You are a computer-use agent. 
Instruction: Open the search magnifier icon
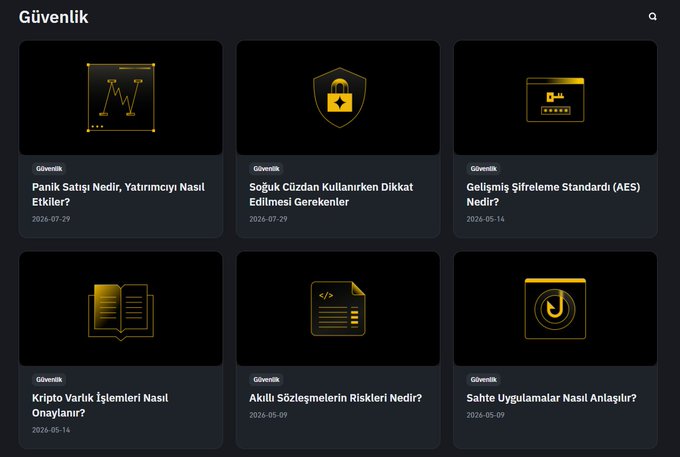pos(652,16)
